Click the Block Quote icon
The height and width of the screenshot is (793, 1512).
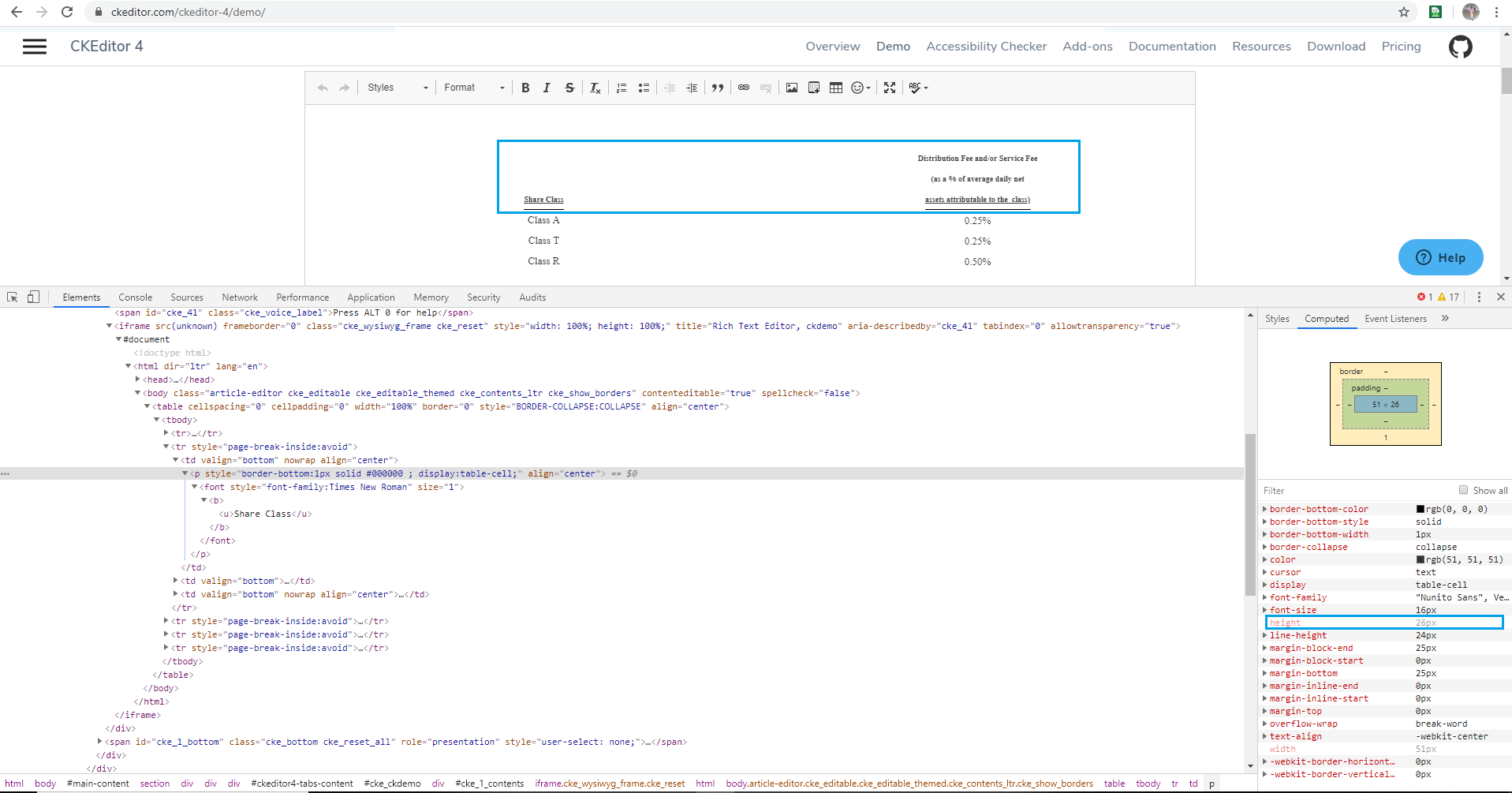[718, 88]
